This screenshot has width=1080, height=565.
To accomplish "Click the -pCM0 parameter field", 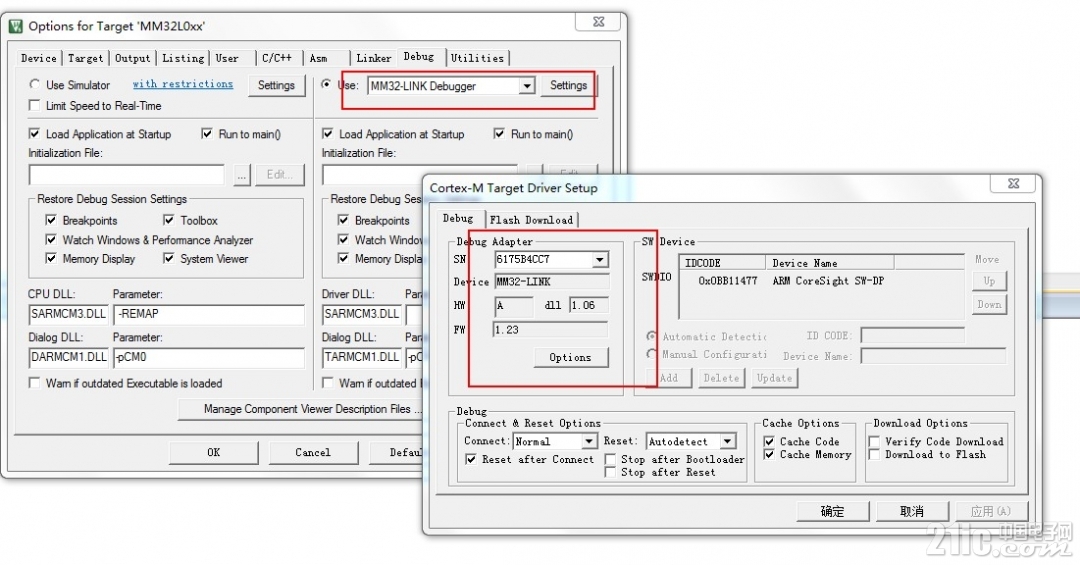I will coord(209,358).
